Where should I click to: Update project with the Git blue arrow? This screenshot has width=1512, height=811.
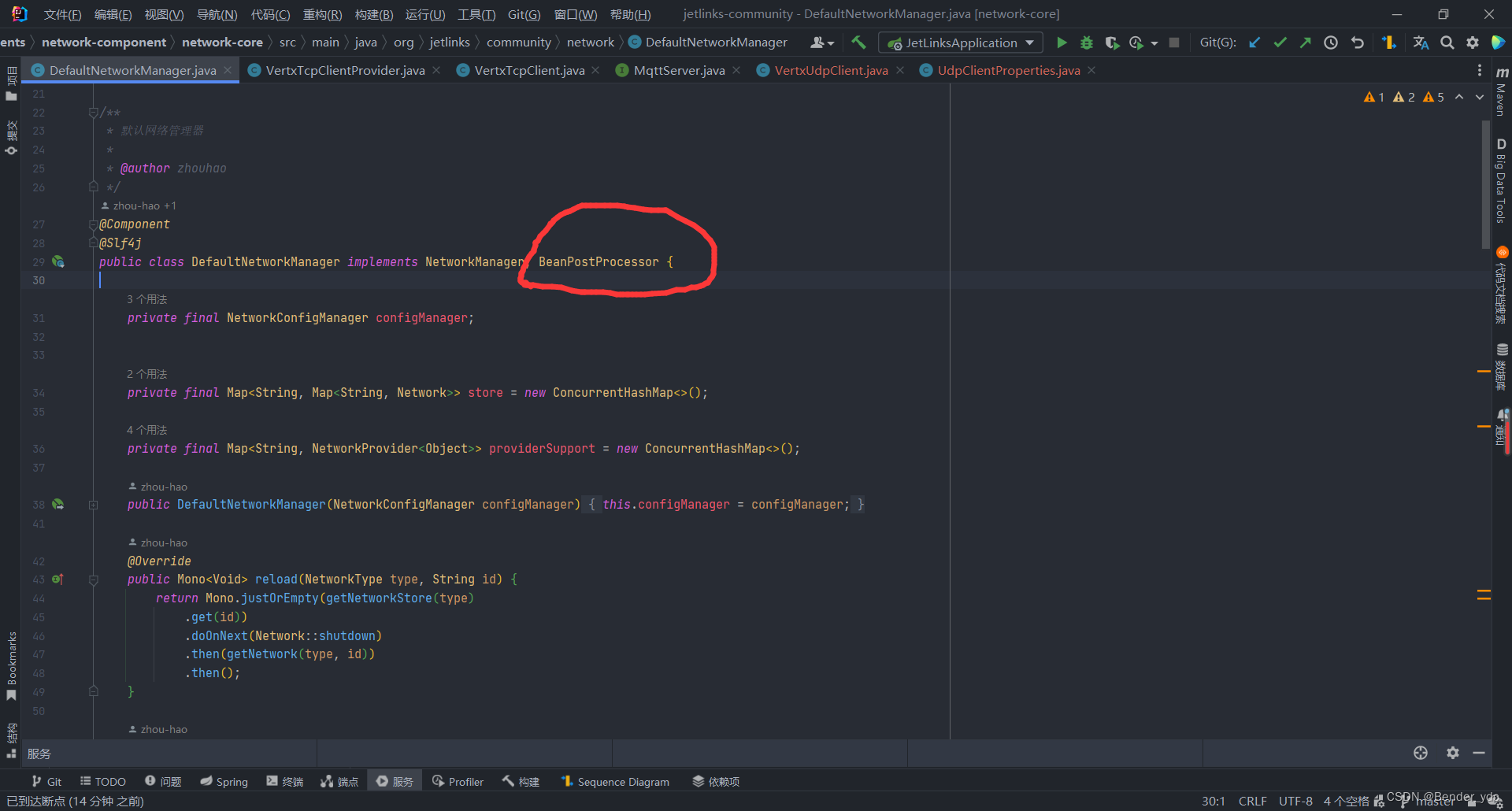click(x=1255, y=43)
